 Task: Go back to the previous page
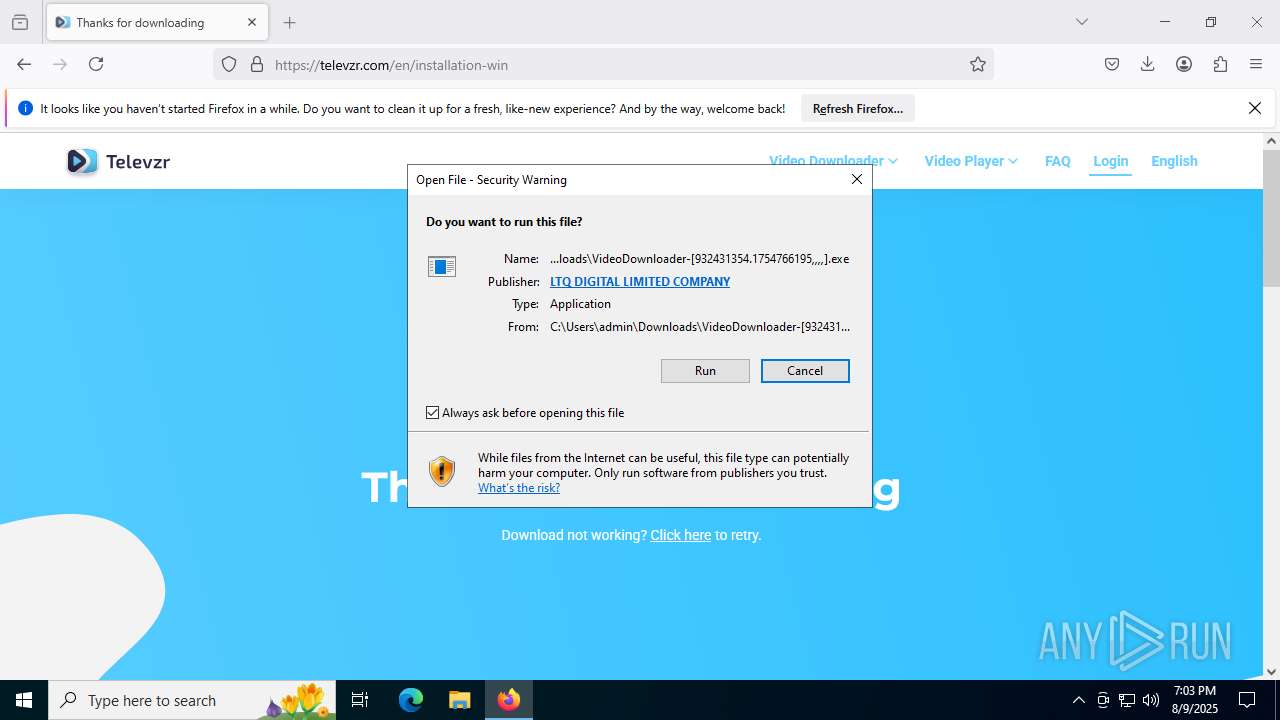24,64
